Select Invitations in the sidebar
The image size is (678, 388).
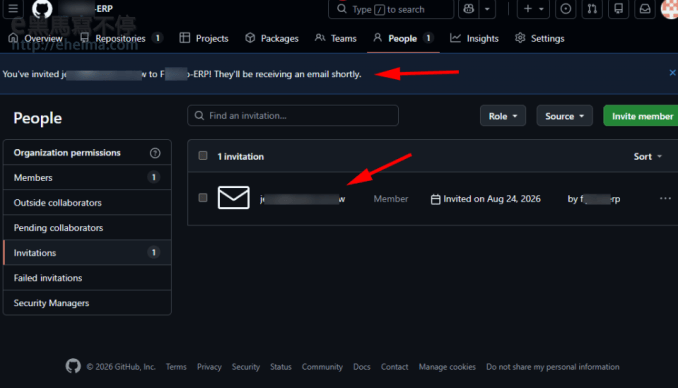(87, 253)
